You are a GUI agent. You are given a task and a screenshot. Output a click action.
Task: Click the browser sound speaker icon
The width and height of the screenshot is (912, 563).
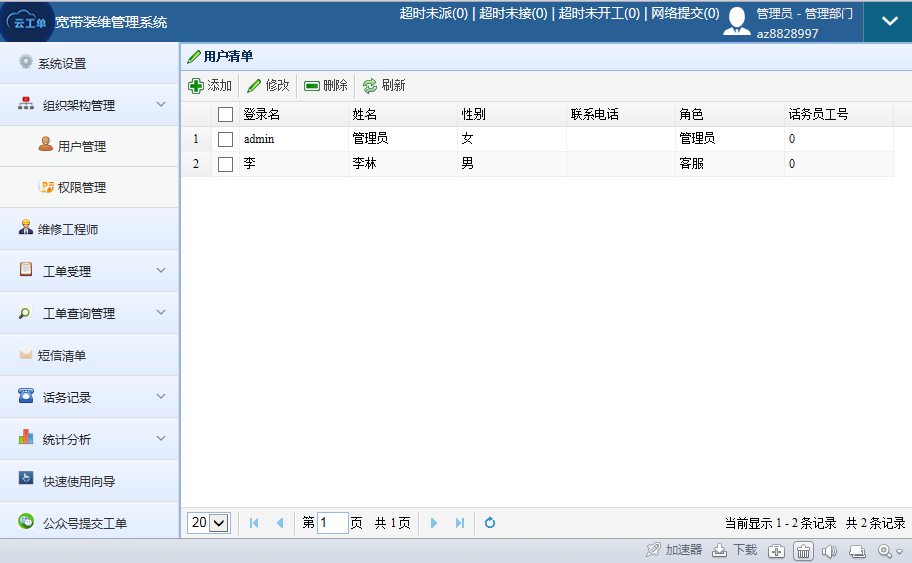click(x=829, y=551)
